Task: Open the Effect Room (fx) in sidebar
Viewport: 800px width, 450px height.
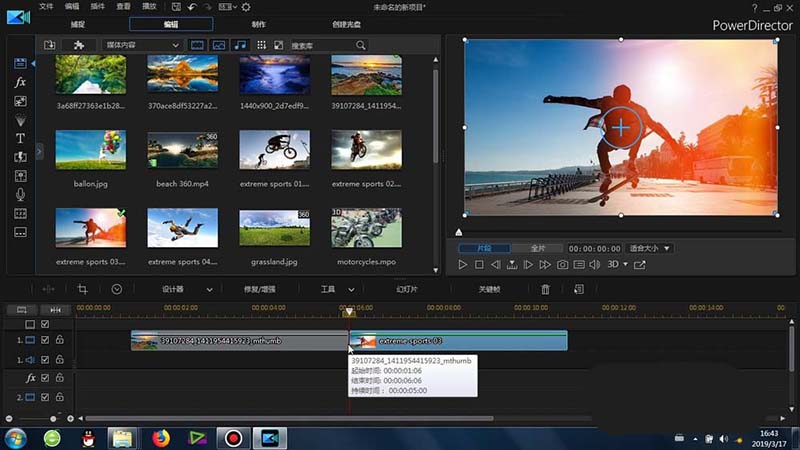Action: click(x=20, y=82)
